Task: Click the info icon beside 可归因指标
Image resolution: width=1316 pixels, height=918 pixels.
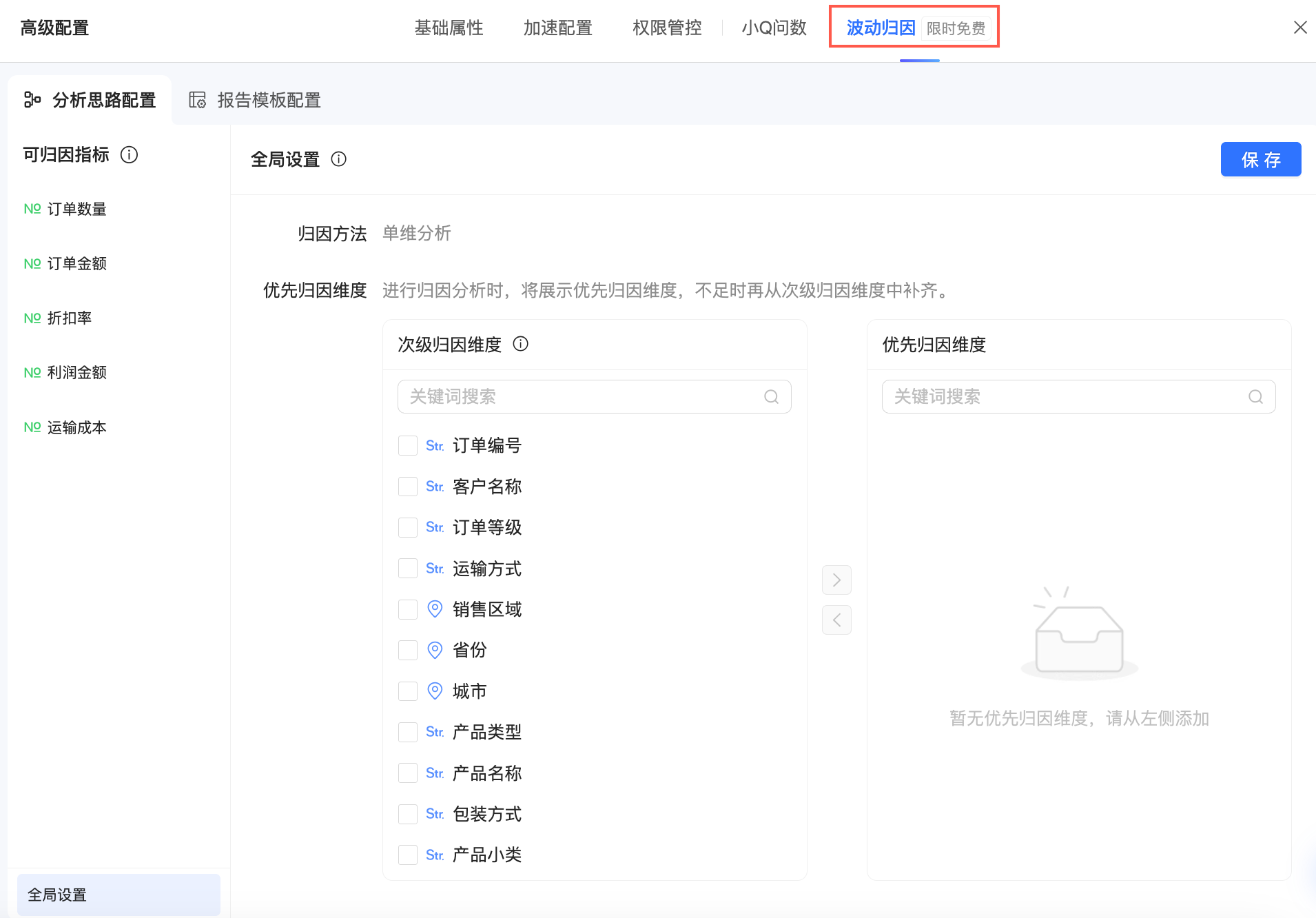Action: pos(129,155)
